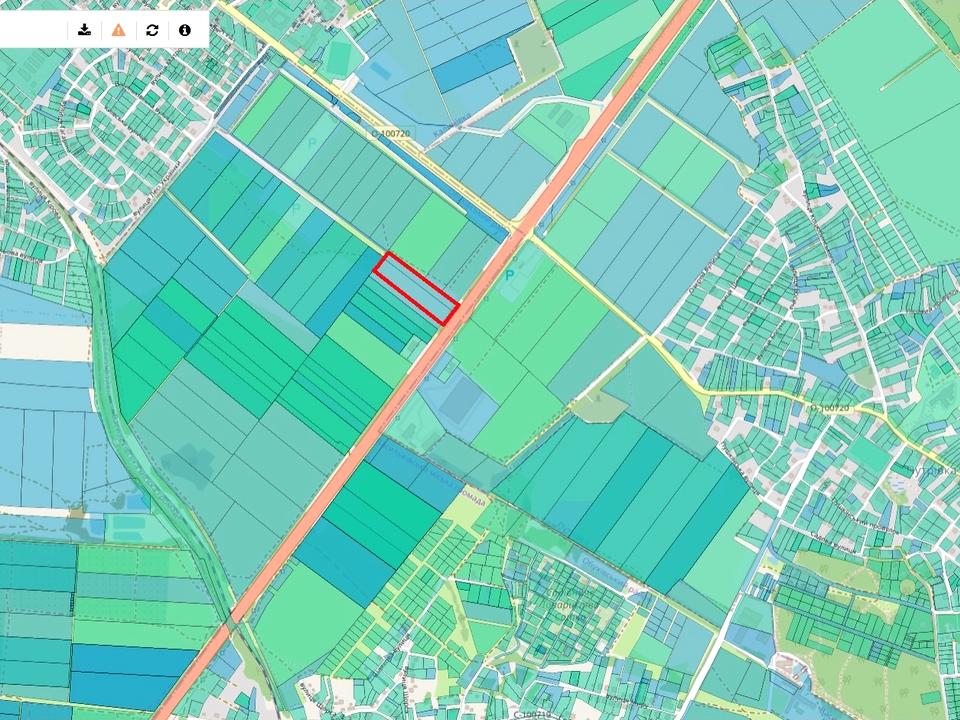Open the orange warning triangle alert
Viewport: 960px width, 720px height.
(118, 30)
